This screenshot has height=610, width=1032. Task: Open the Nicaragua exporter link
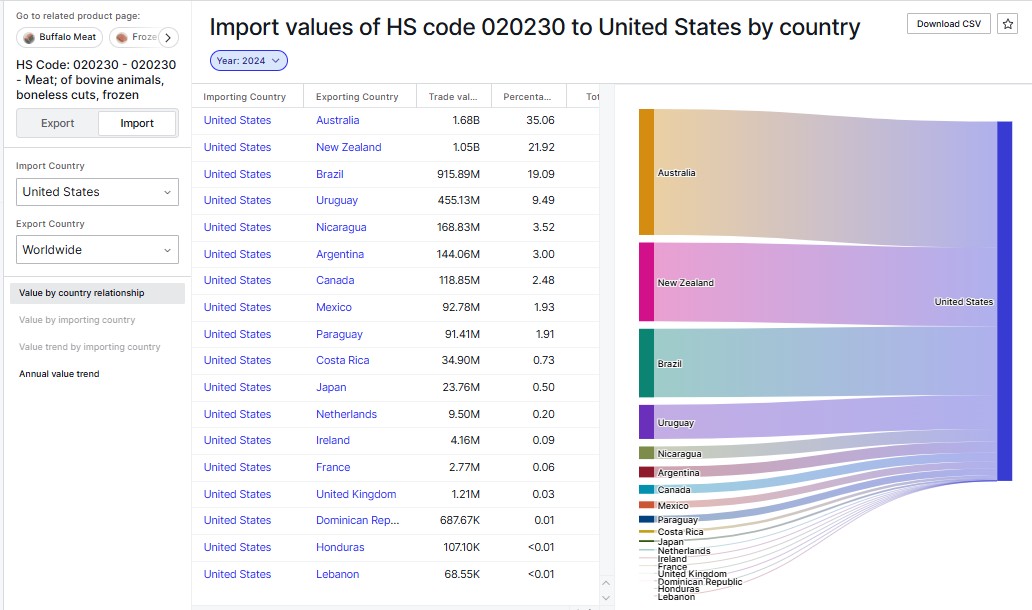(341, 227)
